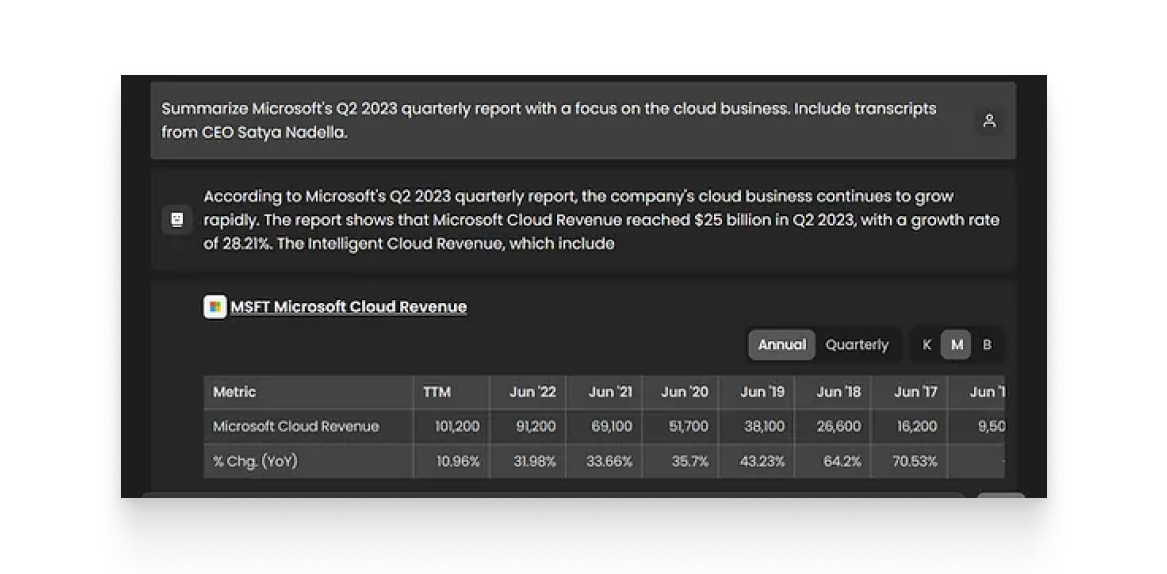The height and width of the screenshot is (574, 1167).
Task: Click the user prompt message text
Action: pyautogui.click(x=548, y=120)
